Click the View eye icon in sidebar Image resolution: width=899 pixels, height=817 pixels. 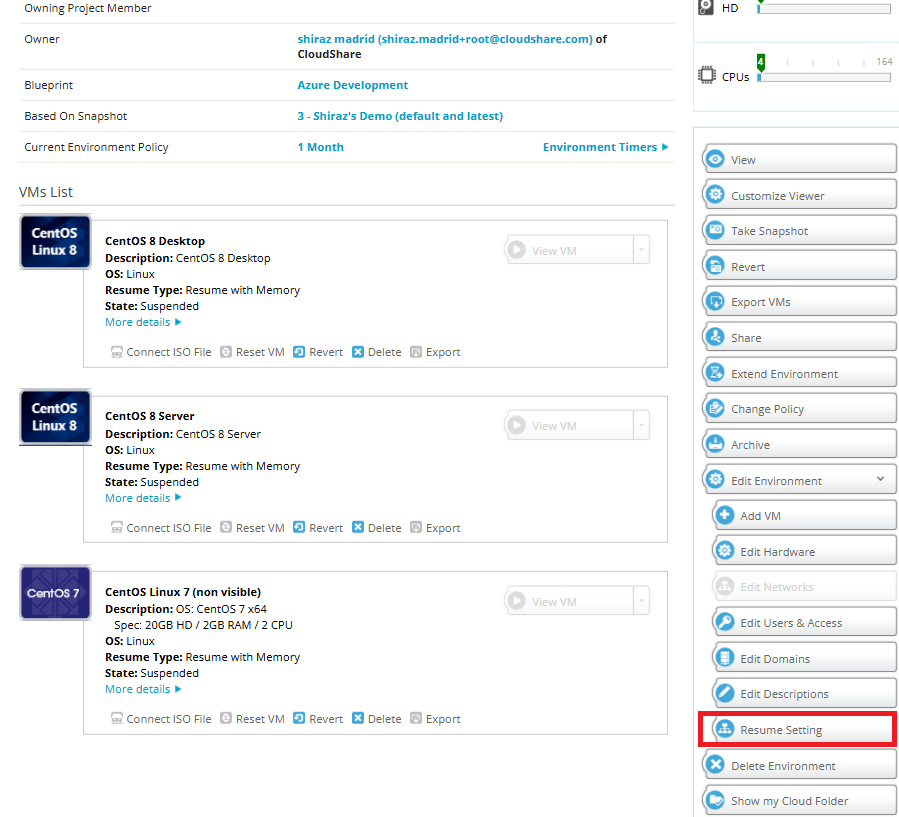tap(715, 159)
